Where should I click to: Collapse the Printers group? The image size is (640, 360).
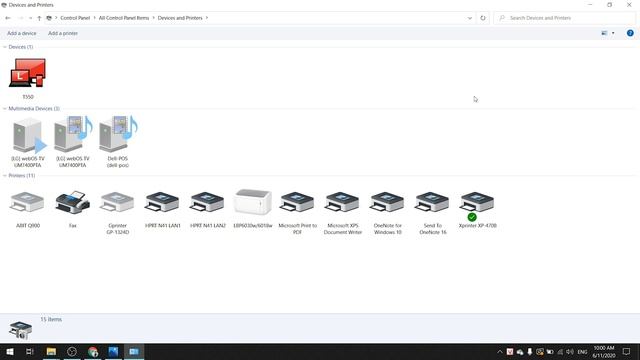(x=4, y=176)
